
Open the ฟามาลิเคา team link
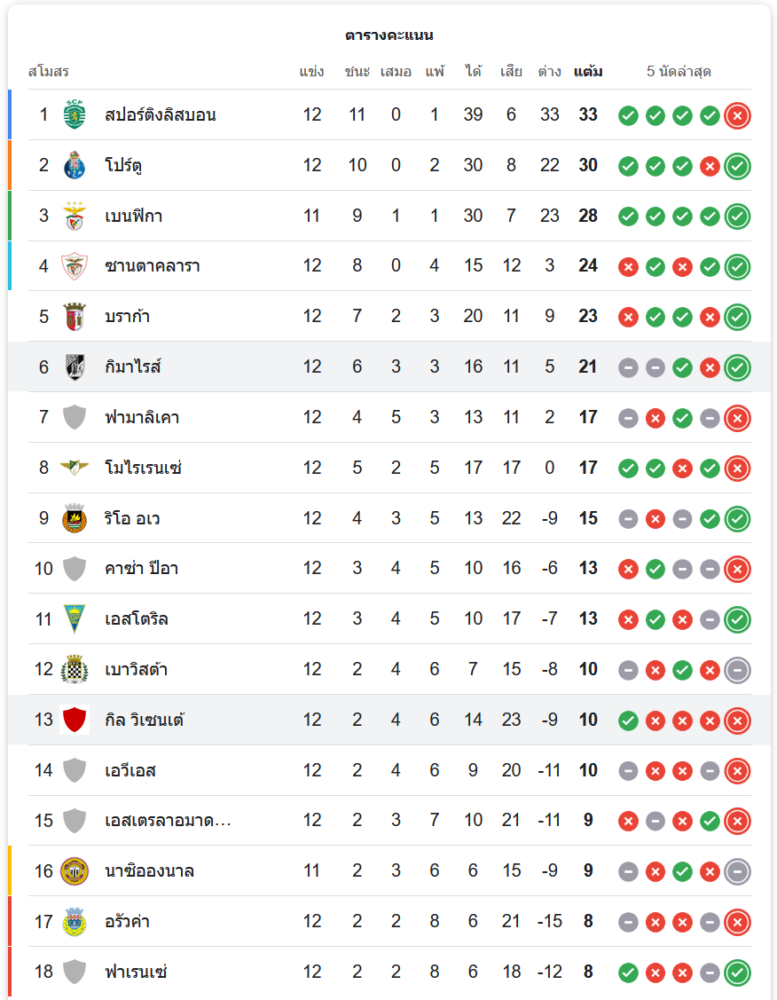[x=142, y=417]
